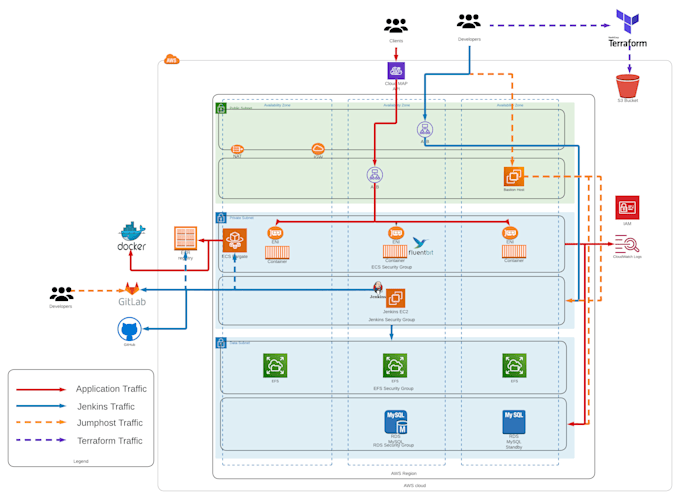Click the 'AWS cloud' label
Image resolution: width=680 pixels, height=499 pixels.
click(415, 486)
